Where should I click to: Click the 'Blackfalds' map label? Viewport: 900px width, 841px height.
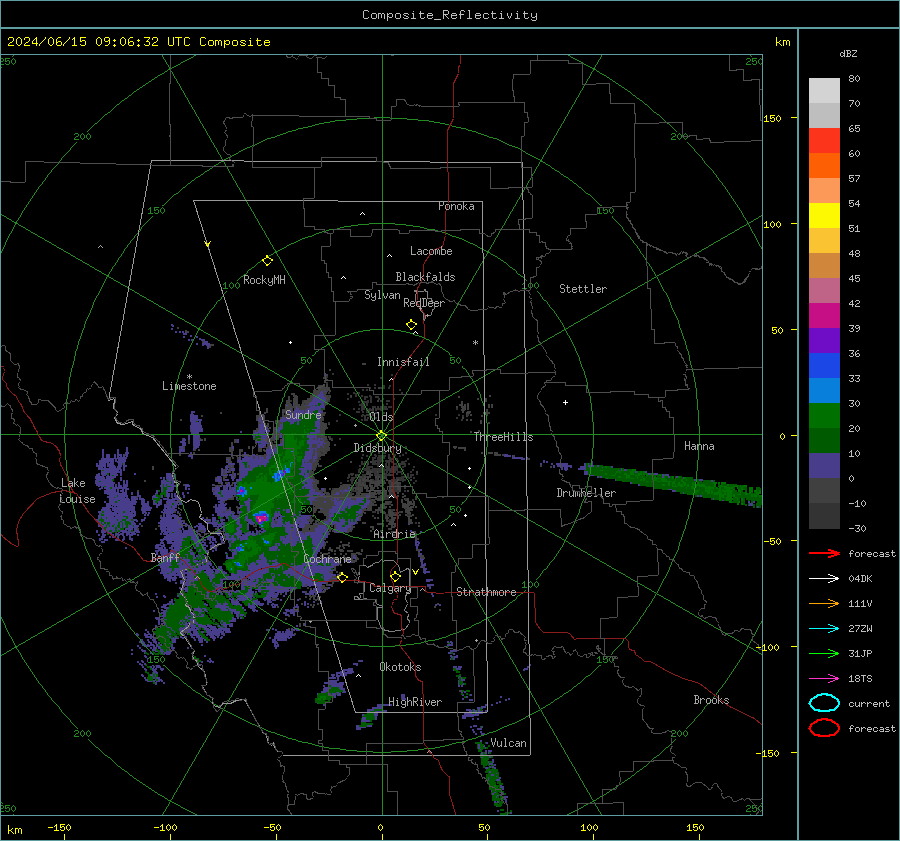pos(425,277)
